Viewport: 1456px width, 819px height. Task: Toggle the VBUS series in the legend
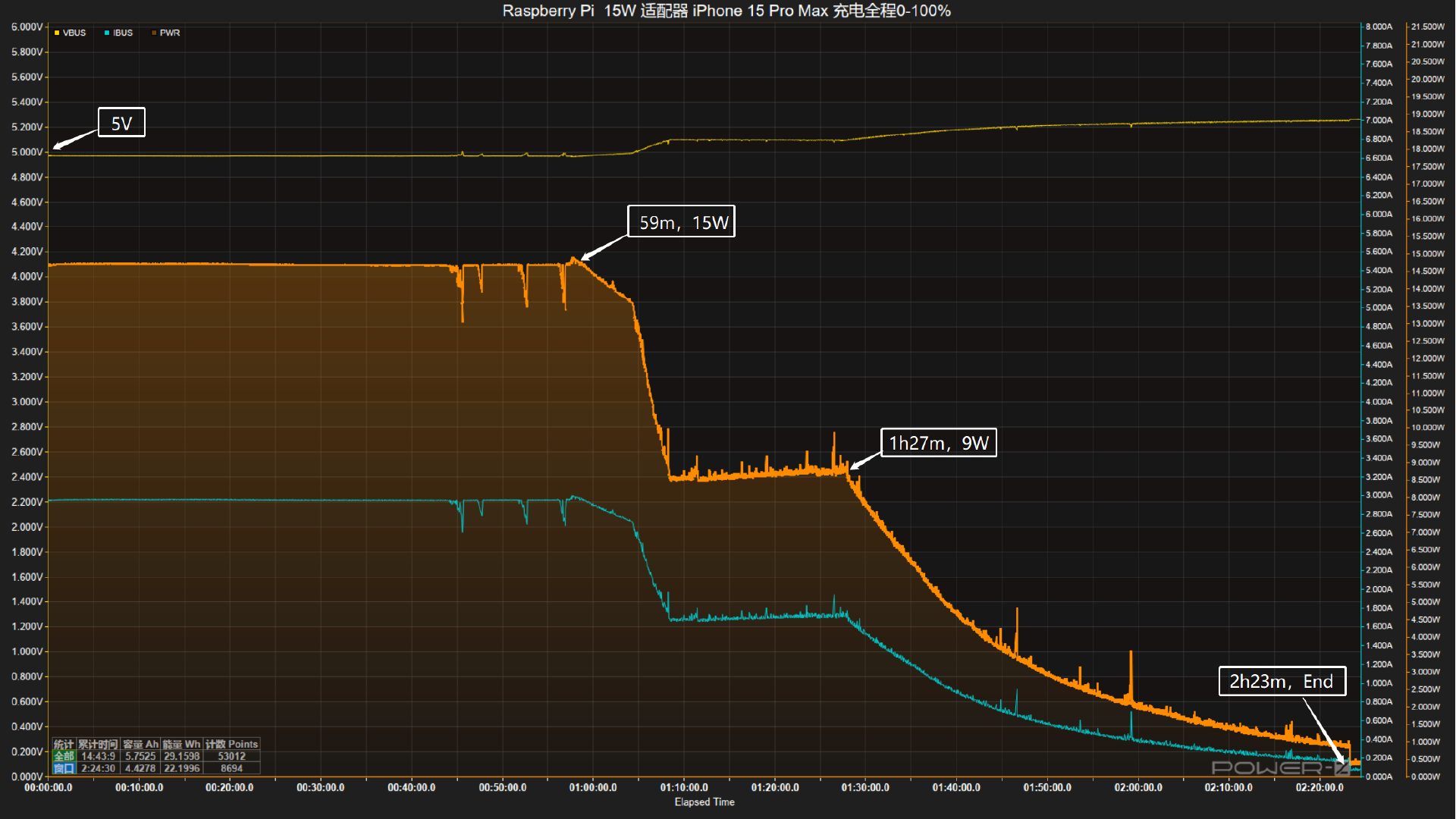[70, 33]
